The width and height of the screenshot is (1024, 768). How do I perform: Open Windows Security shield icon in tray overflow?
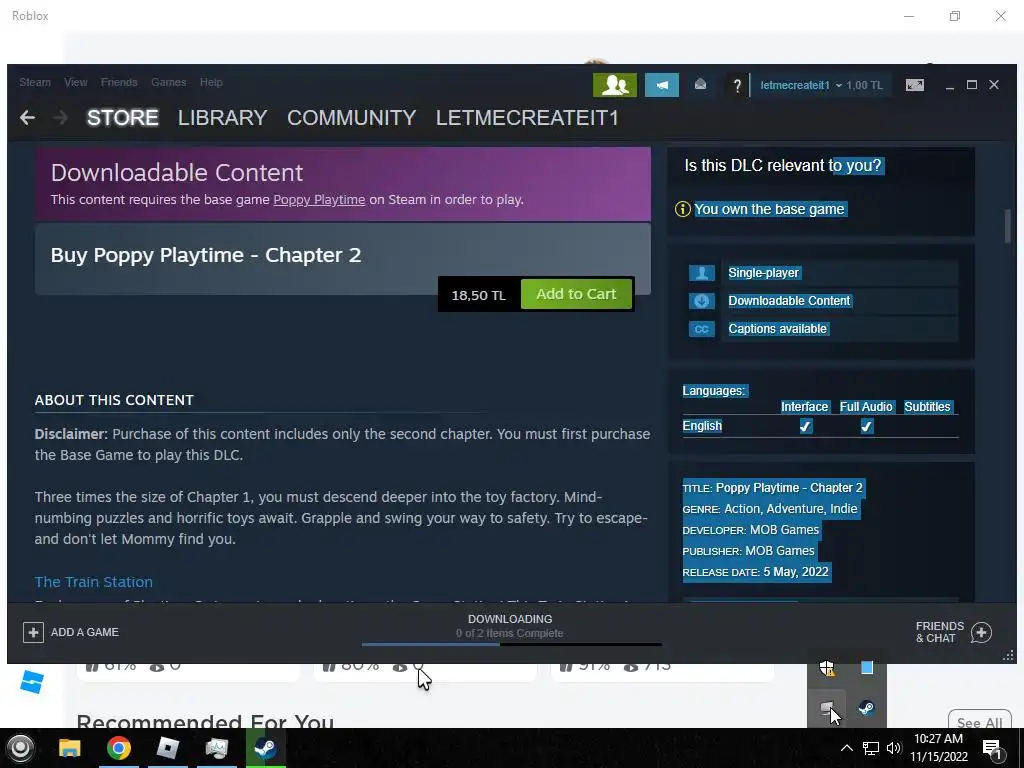[x=827, y=668]
